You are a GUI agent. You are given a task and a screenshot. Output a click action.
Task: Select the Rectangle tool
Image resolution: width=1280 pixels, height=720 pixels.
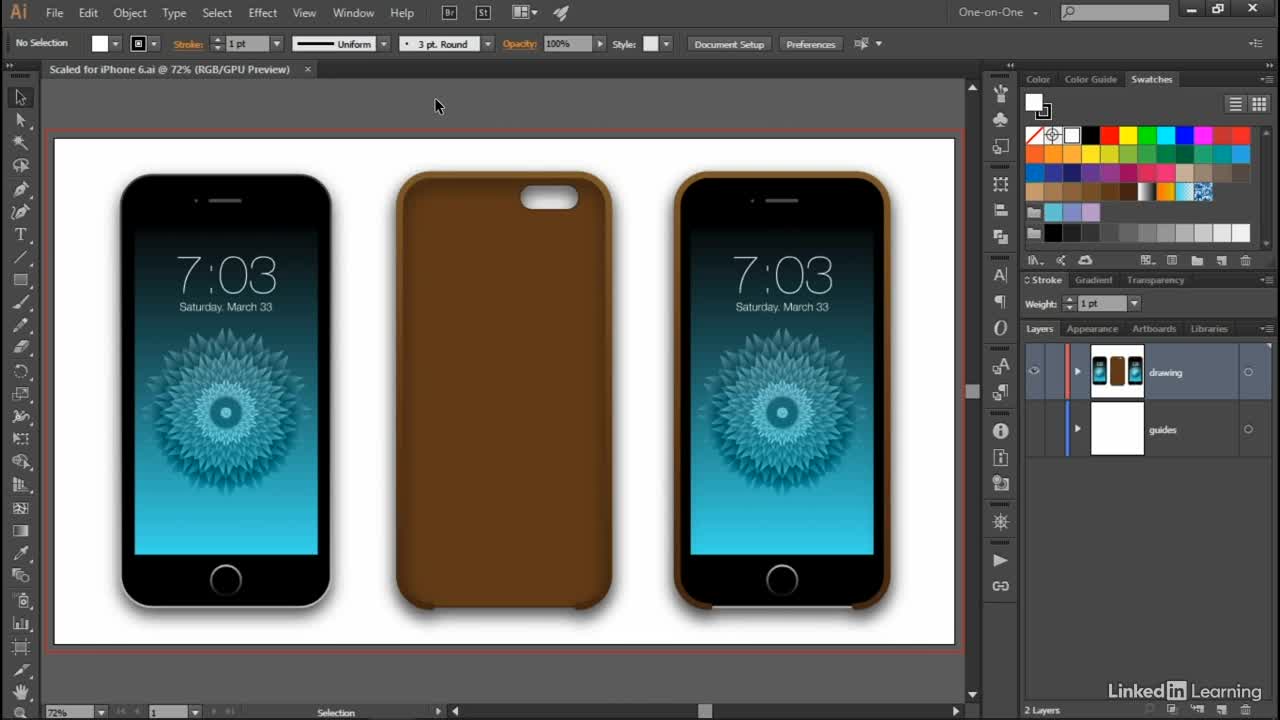click(20, 281)
